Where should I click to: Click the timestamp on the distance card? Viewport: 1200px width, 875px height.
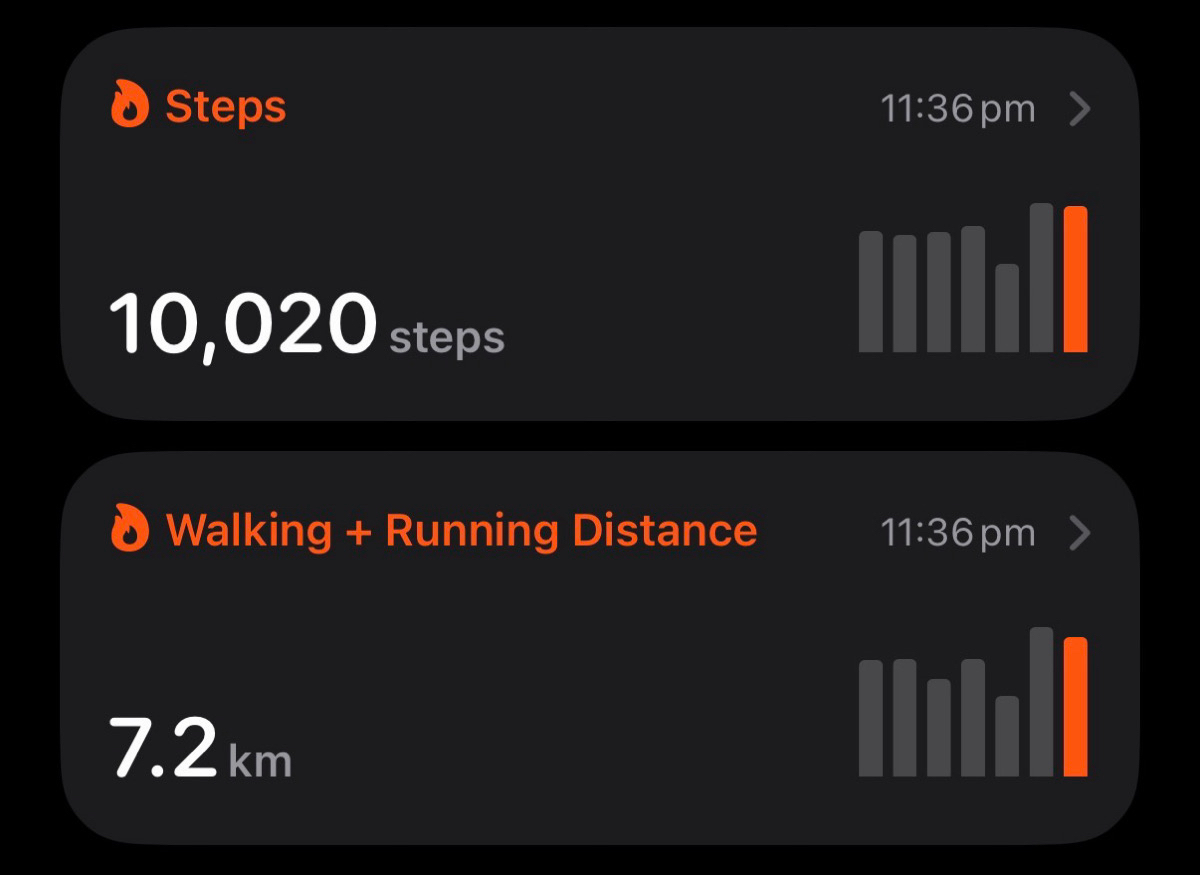(957, 532)
